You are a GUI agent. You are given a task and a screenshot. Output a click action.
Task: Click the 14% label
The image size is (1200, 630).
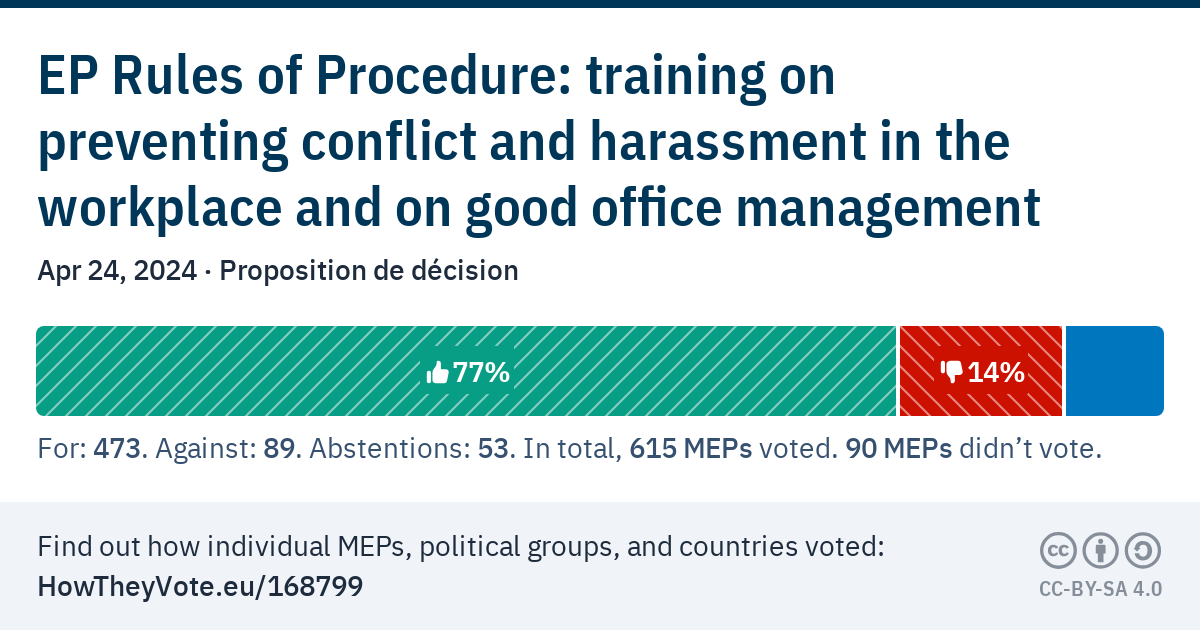pyautogui.click(x=996, y=373)
